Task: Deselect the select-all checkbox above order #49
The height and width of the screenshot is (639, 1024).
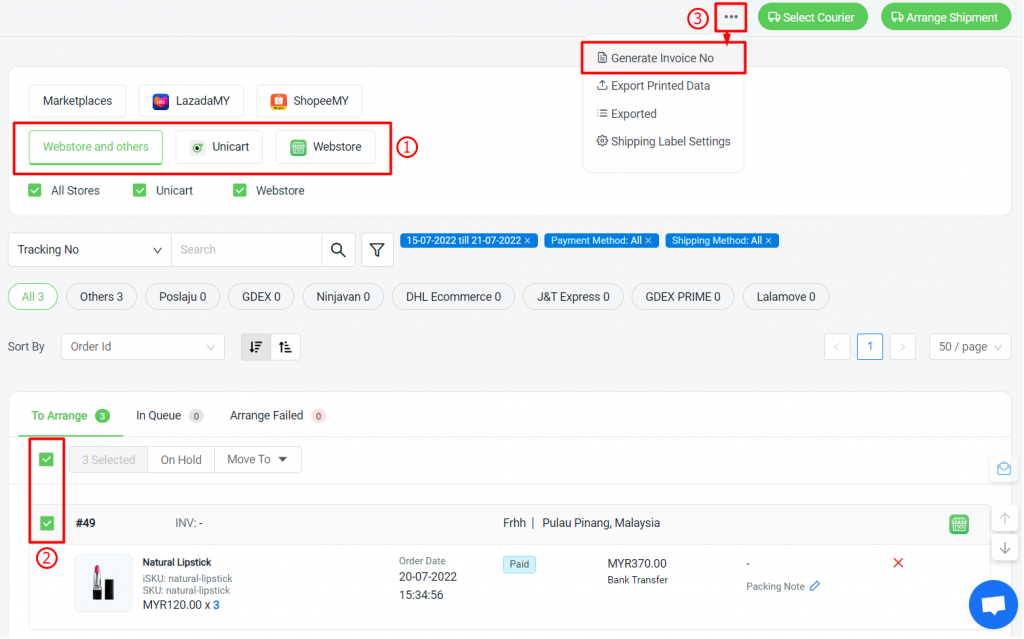Action: (x=46, y=459)
